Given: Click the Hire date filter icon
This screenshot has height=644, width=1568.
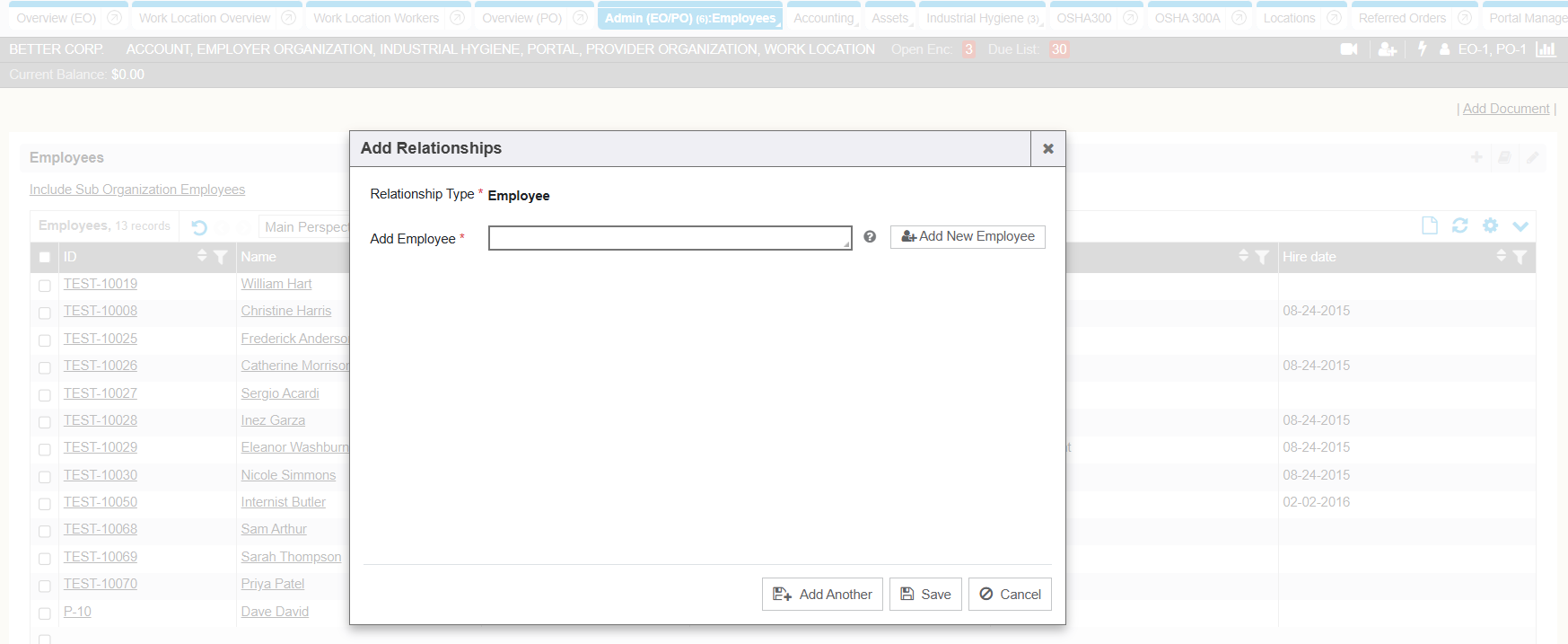Looking at the screenshot, I should 1520,258.
